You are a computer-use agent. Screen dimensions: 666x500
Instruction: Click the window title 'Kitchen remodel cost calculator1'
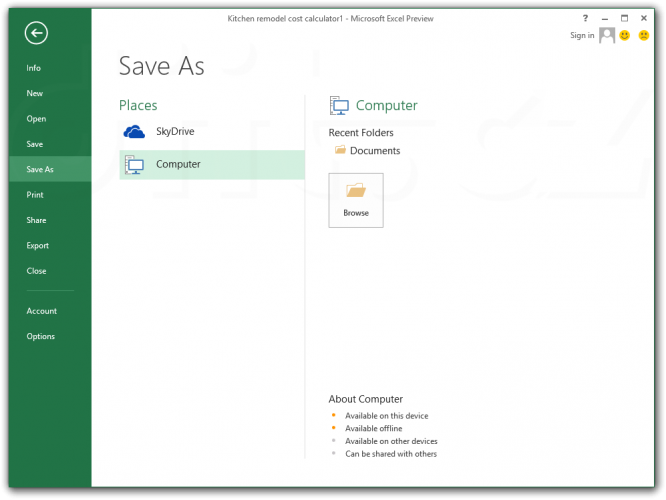(285, 19)
